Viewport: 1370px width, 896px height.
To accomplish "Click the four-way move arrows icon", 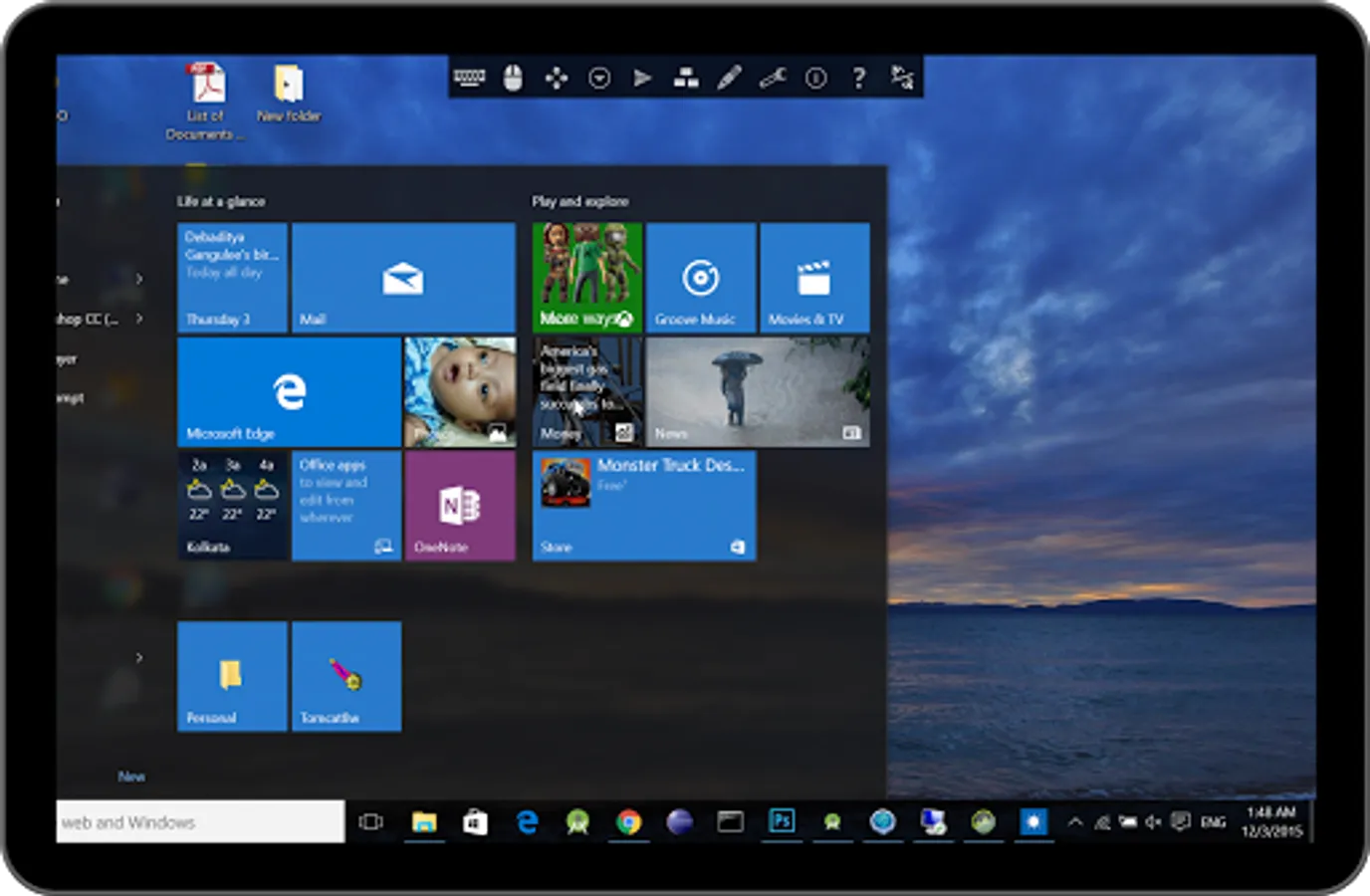I will coord(557,78).
